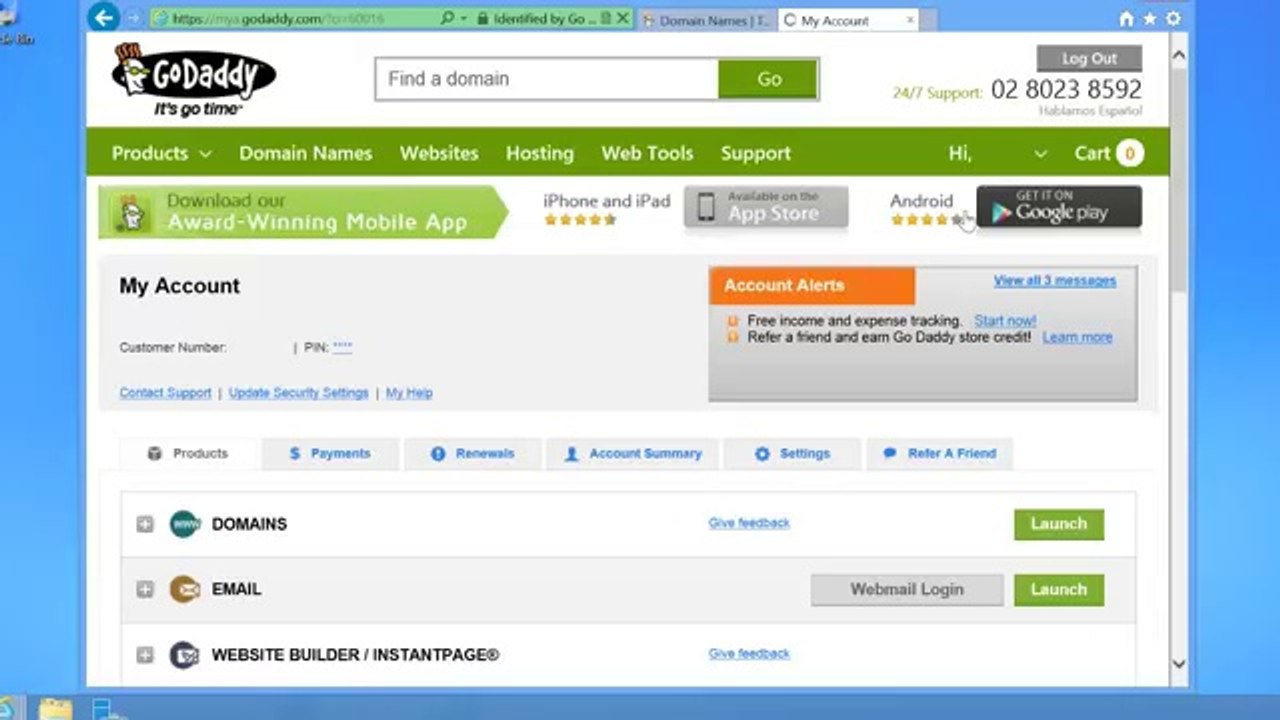Click Give feedback link in WEBSITE BUILDER row
The height and width of the screenshot is (720, 1280).
click(x=749, y=654)
